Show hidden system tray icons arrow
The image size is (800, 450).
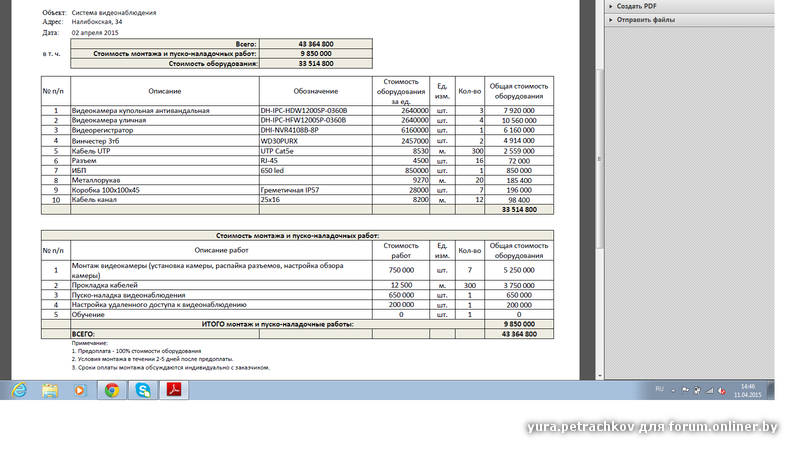(x=673, y=390)
